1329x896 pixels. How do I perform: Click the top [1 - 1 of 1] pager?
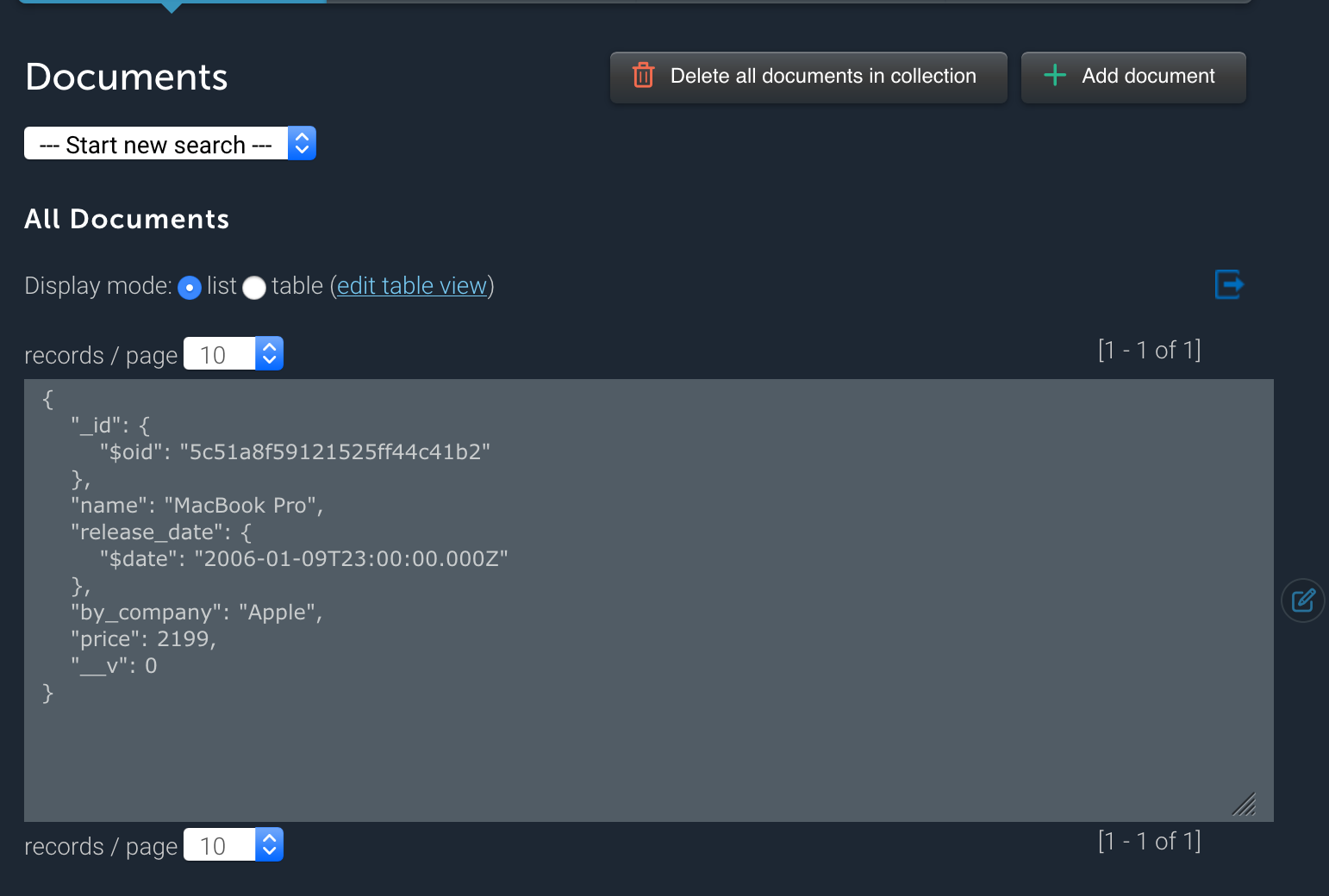[1149, 350]
